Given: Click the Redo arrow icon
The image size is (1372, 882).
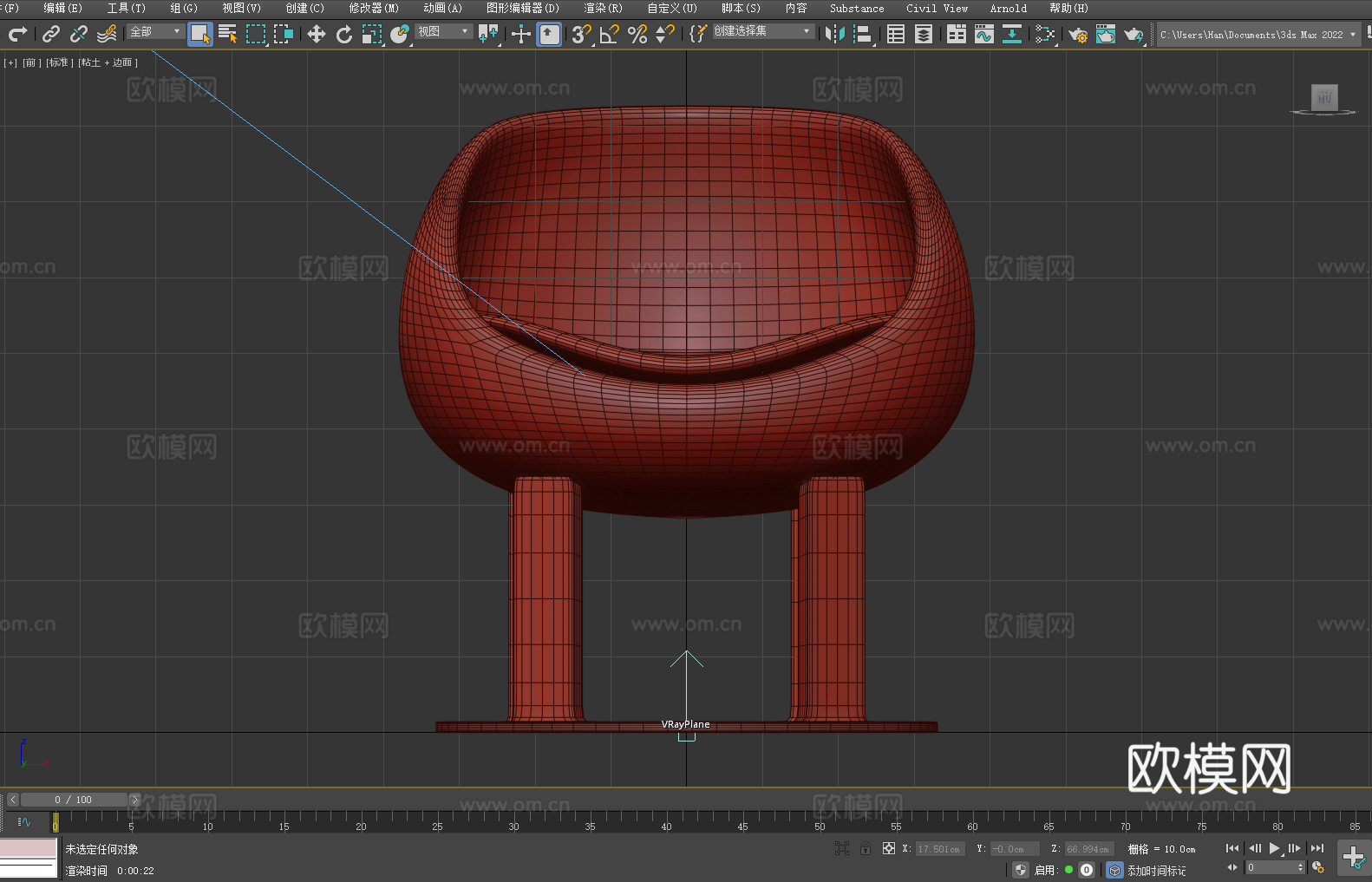Looking at the screenshot, I should point(17,34).
